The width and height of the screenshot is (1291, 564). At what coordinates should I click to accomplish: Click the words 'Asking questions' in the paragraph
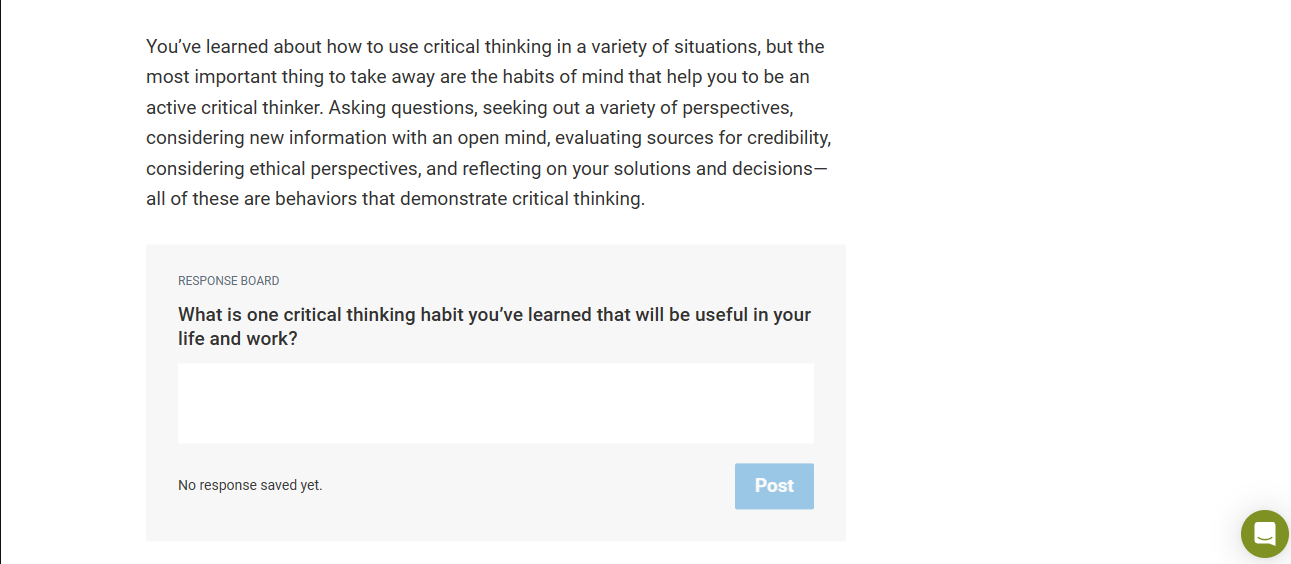406,107
